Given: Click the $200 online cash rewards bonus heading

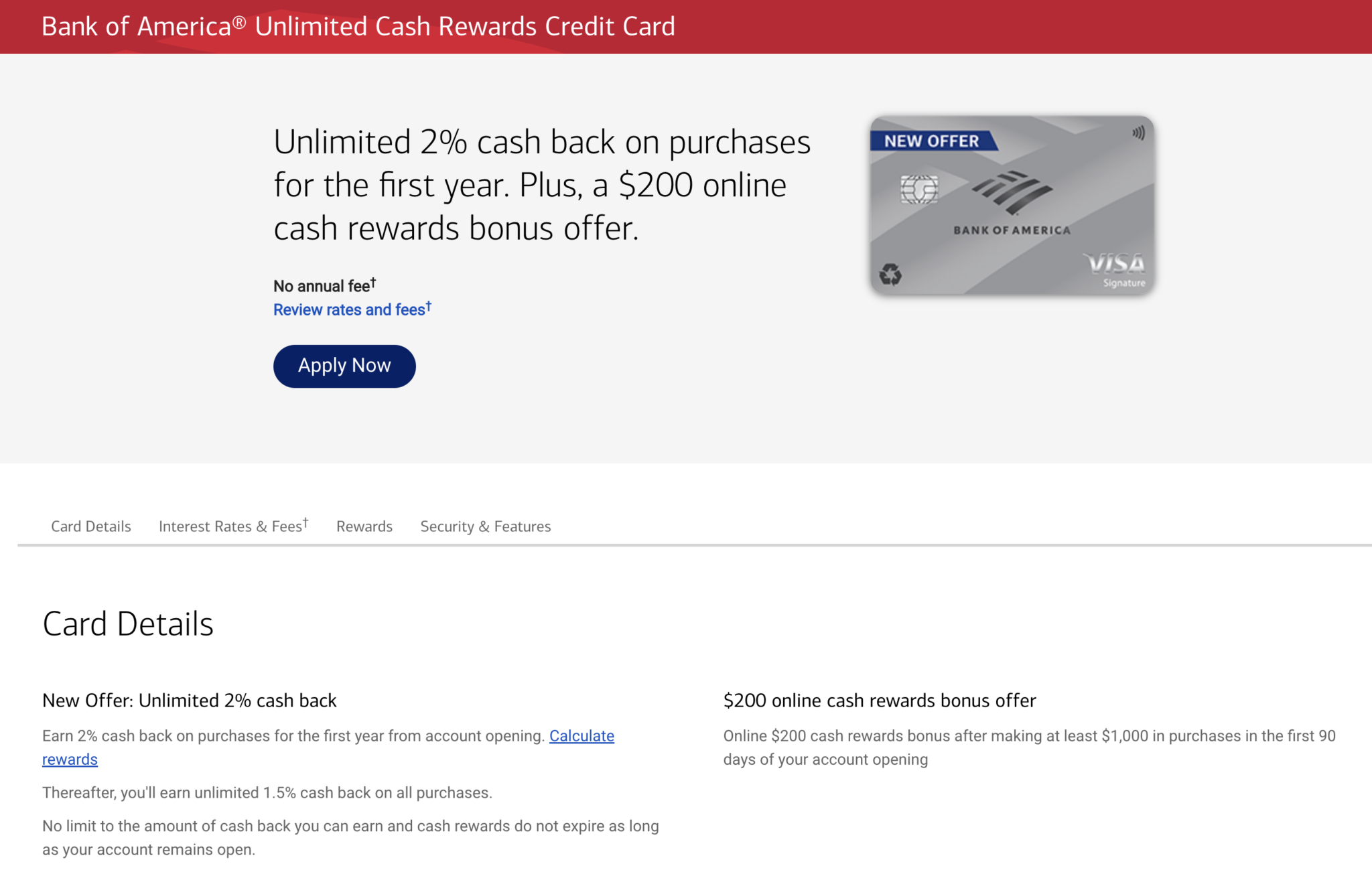Looking at the screenshot, I should coord(879,701).
